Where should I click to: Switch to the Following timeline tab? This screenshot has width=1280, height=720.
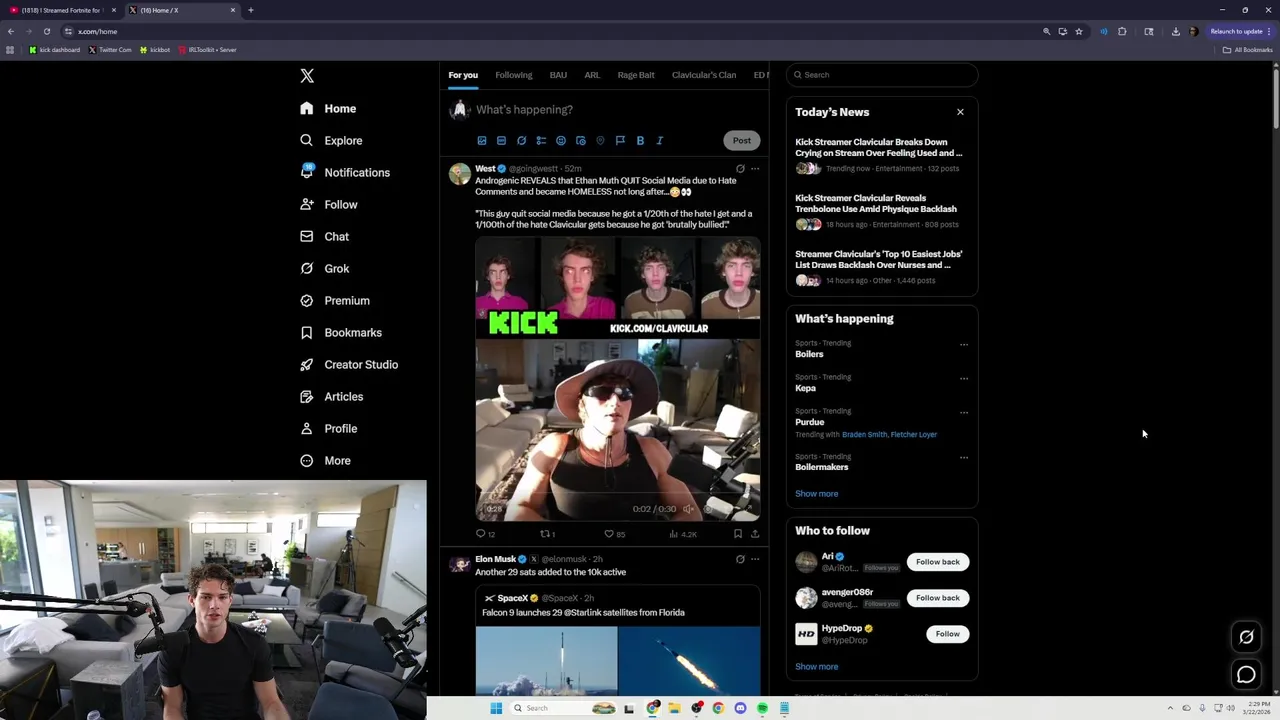(x=513, y=75)
